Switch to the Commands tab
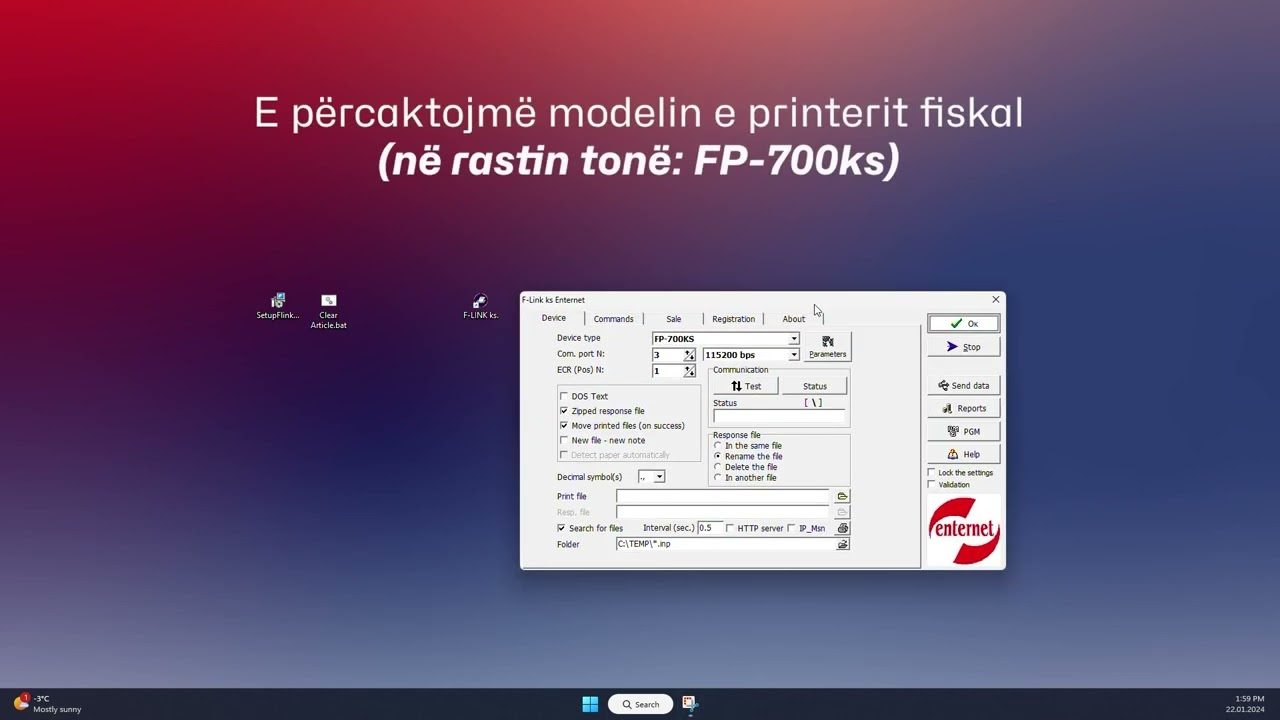Viewport: 1280px width, 720px height. coord(613,319)
